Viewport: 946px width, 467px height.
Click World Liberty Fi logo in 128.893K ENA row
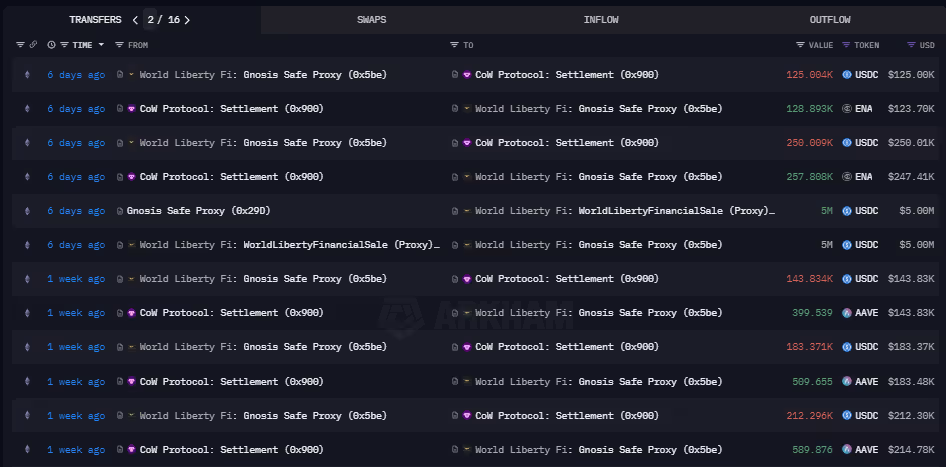pos(466,109)
